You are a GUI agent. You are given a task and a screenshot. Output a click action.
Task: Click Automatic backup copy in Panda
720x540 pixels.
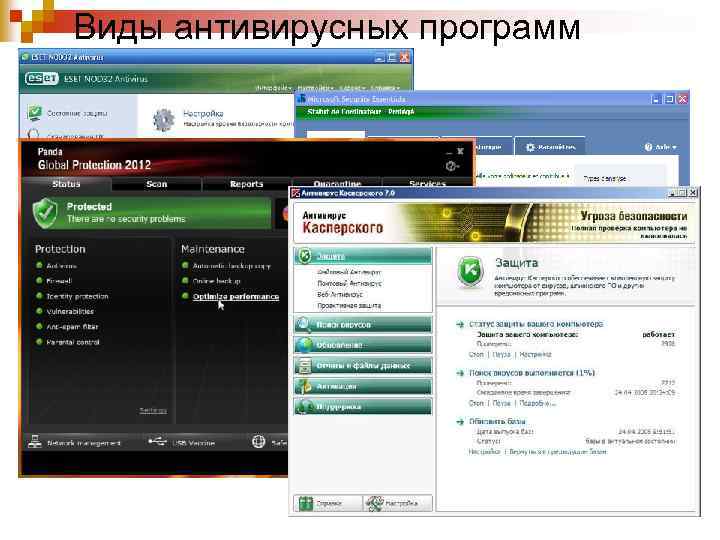tap(231, 266)
